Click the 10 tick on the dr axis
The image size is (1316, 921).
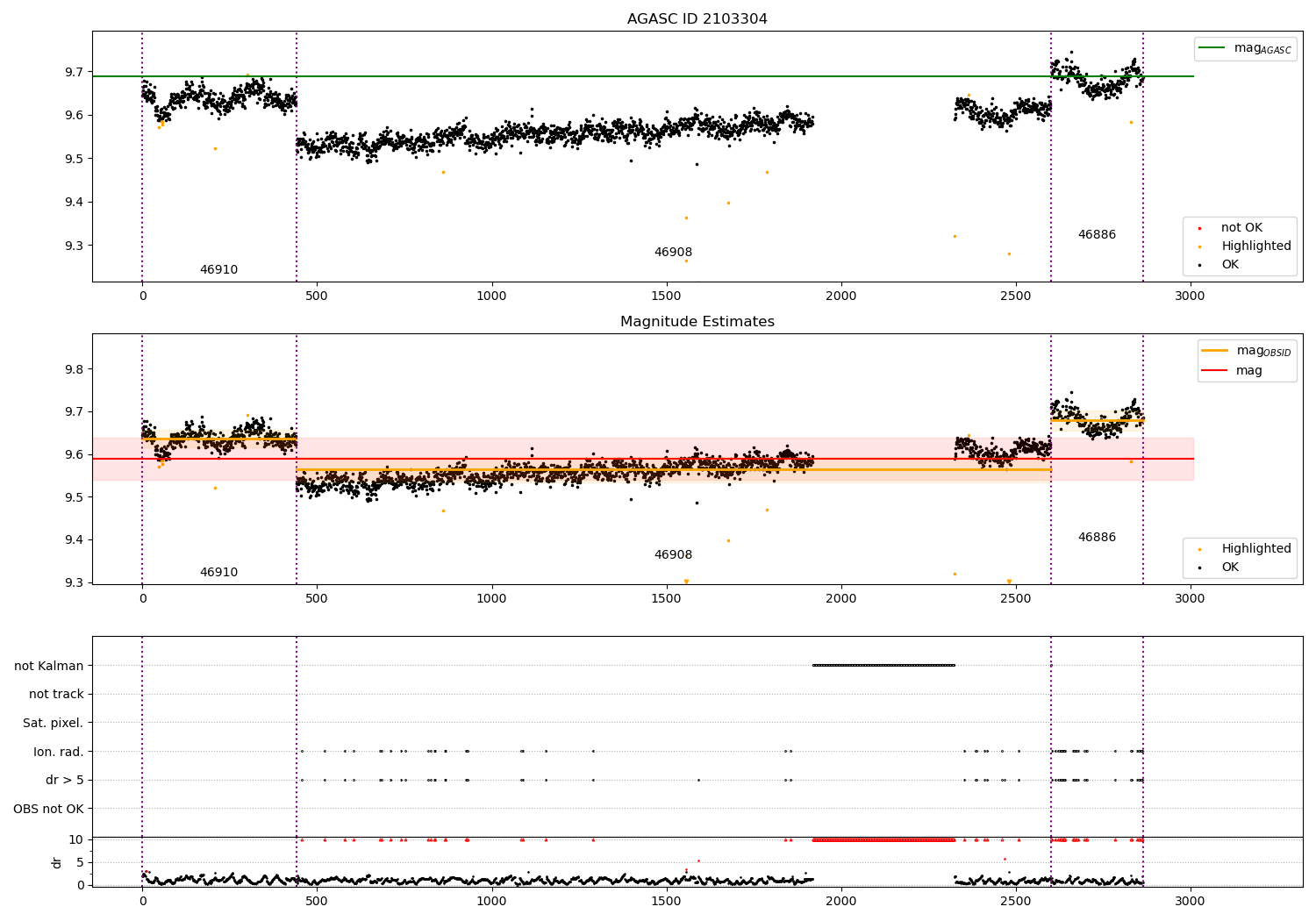click(x=76, y=839)
